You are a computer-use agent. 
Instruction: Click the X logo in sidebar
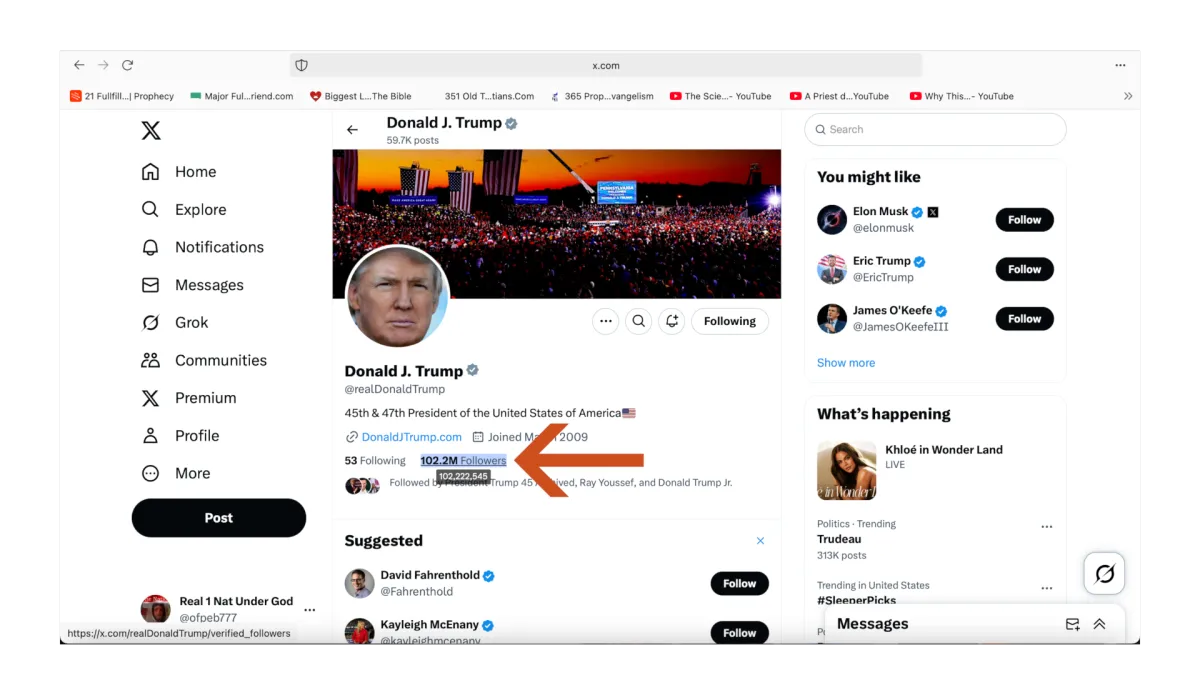pos(150,130)
